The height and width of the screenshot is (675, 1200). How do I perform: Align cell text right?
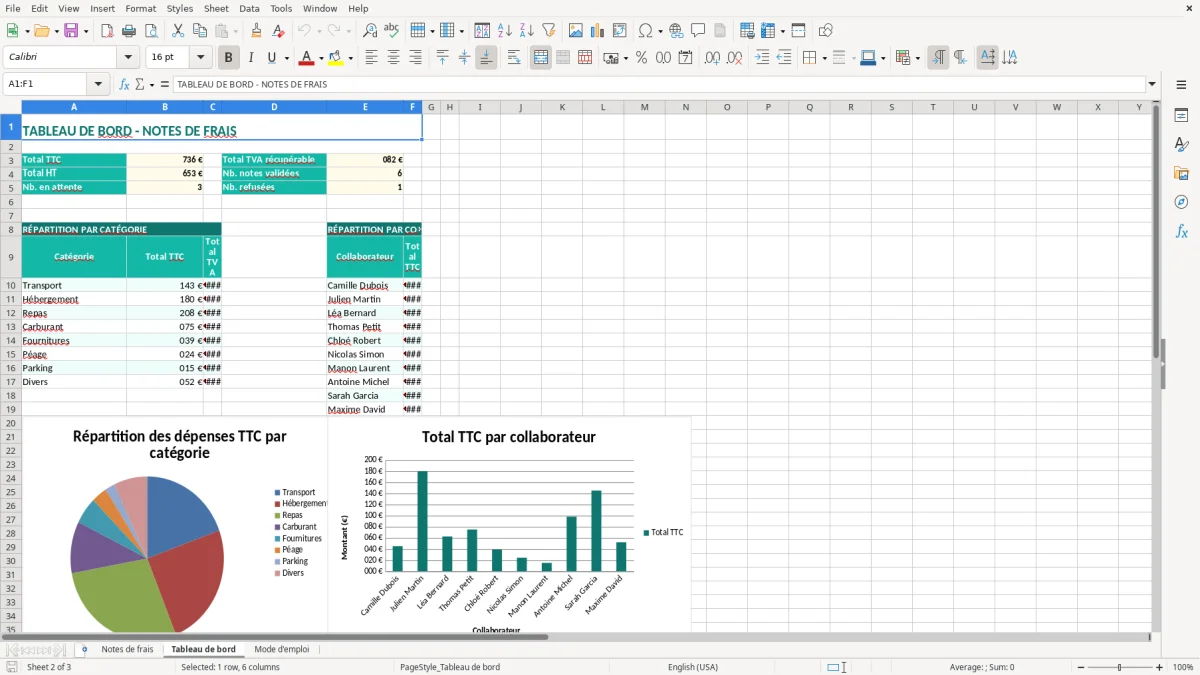416,58
